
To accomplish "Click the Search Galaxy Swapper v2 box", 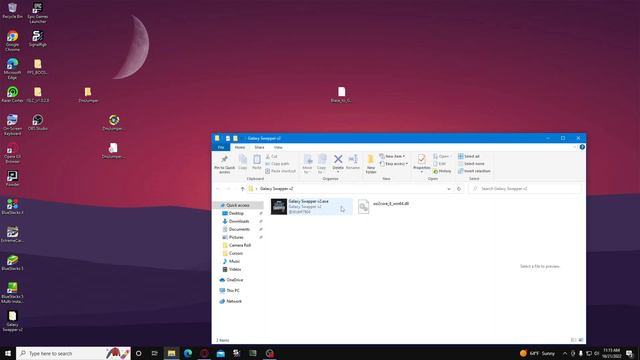I will click(525, 189).
